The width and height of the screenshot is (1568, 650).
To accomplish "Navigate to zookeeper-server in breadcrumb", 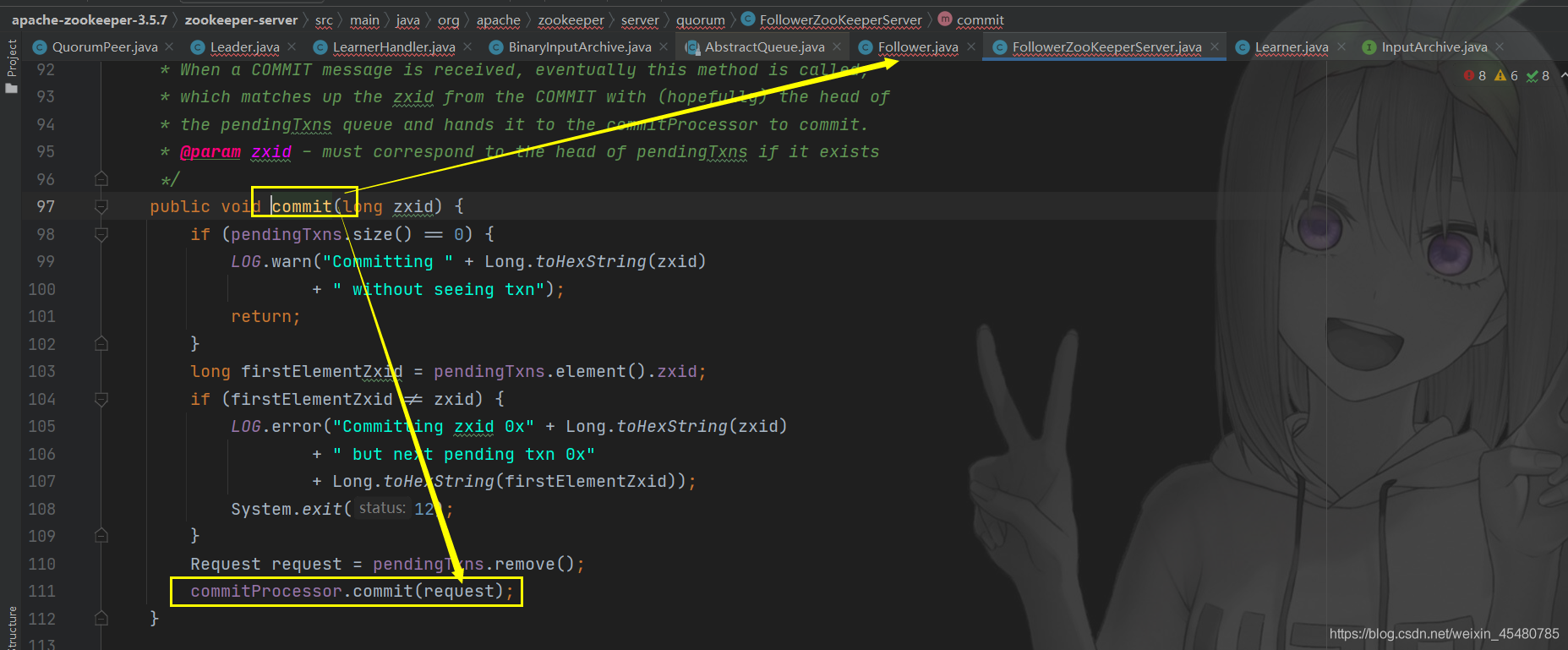I will coord(241,19).
